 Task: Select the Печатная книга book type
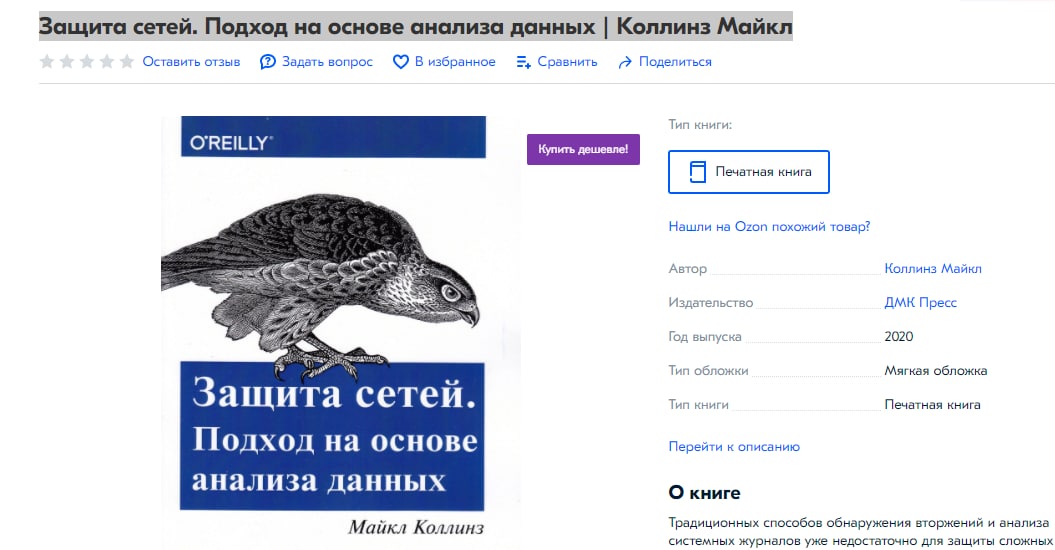coord(749,172)
